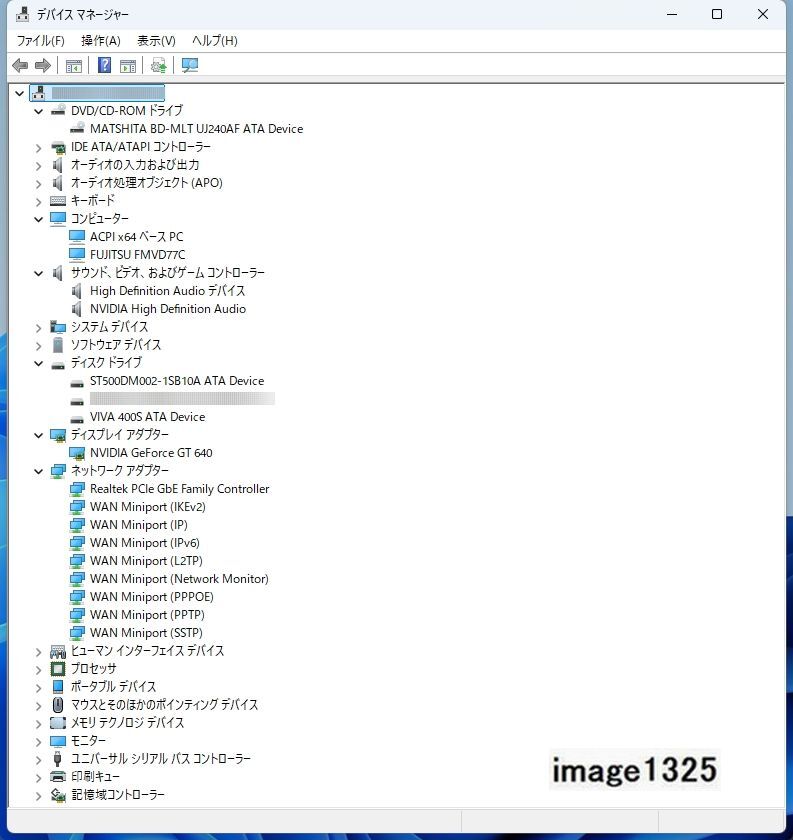Collapse the root computer node

click(x=19, y=93)
